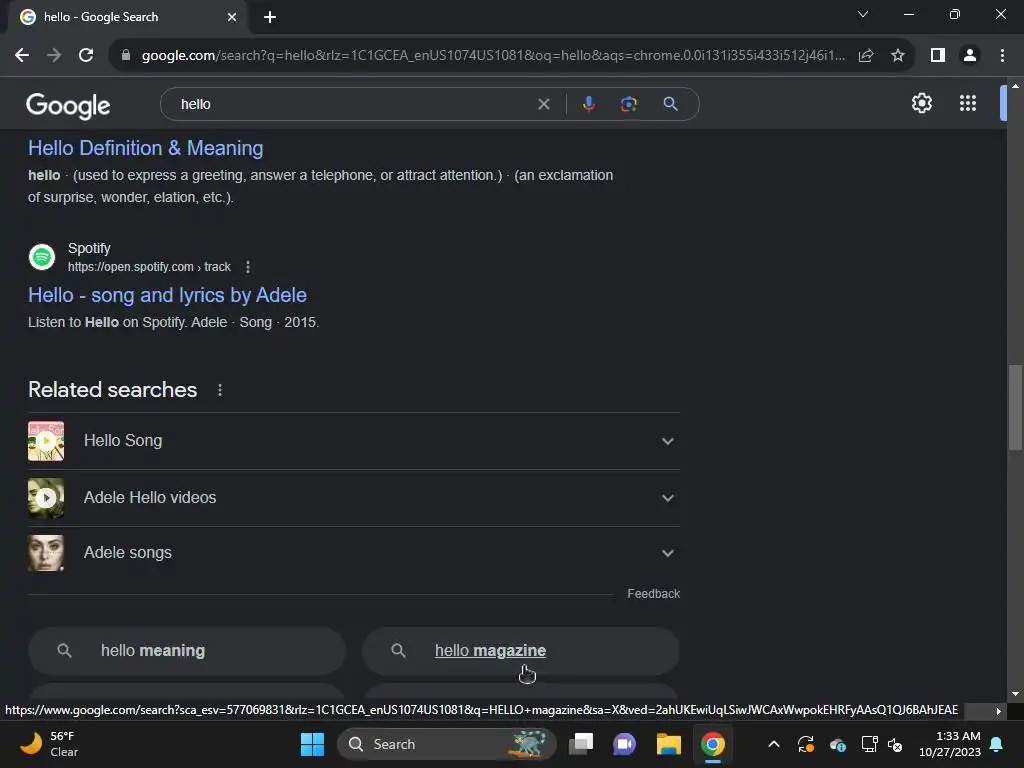Open the Spotify track URL line

[x=149, y=266]
